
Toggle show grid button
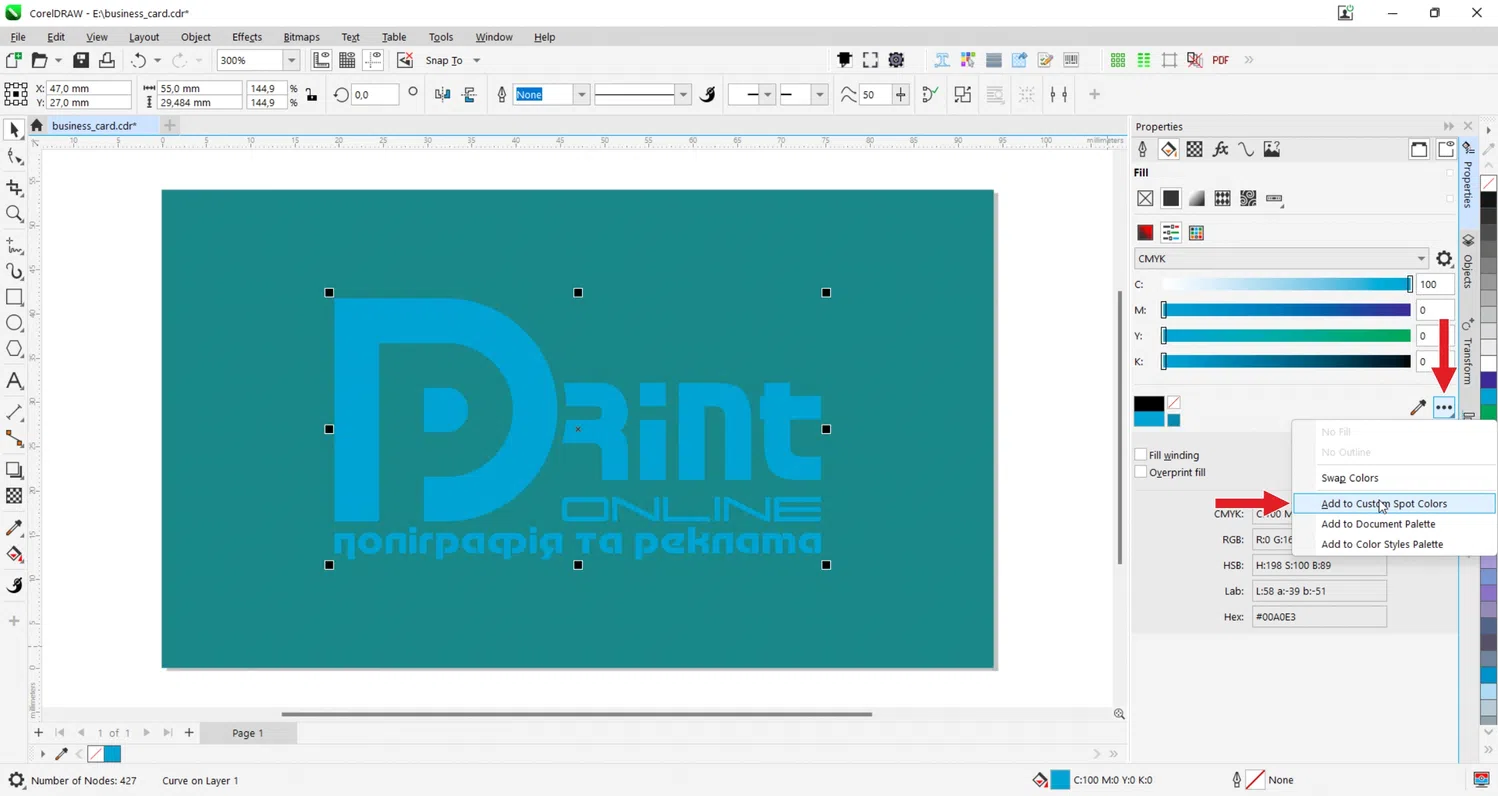pyautogui.click(x=347, y=60)
